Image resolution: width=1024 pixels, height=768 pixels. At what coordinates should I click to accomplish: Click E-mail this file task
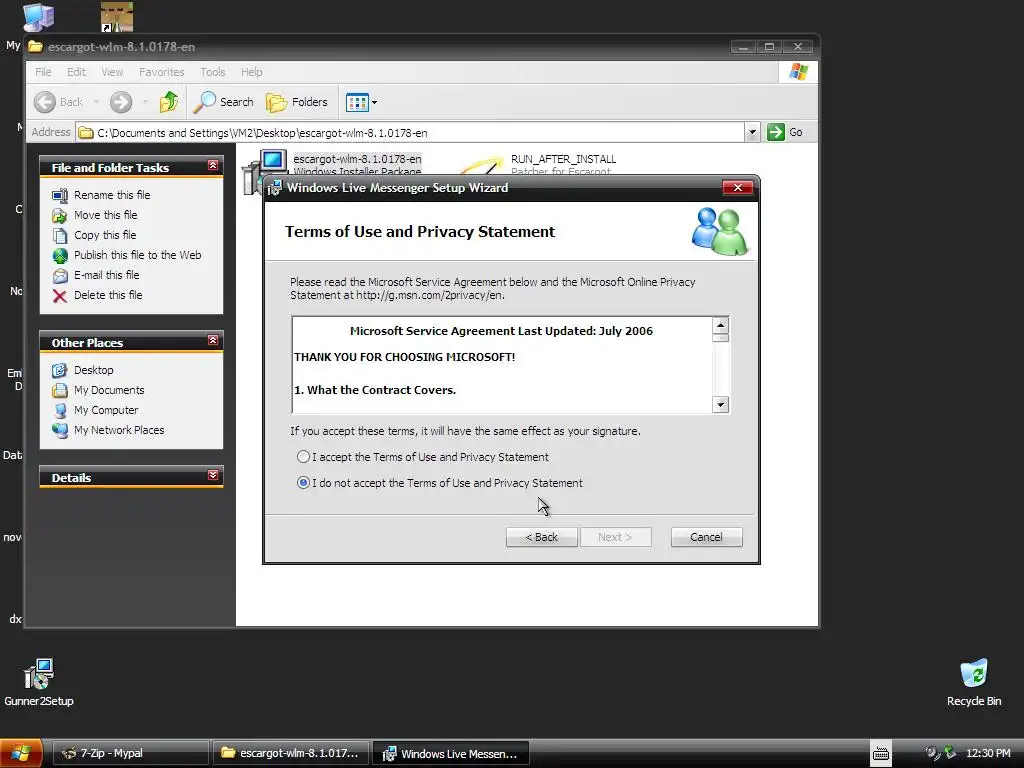tap(106, 275)
